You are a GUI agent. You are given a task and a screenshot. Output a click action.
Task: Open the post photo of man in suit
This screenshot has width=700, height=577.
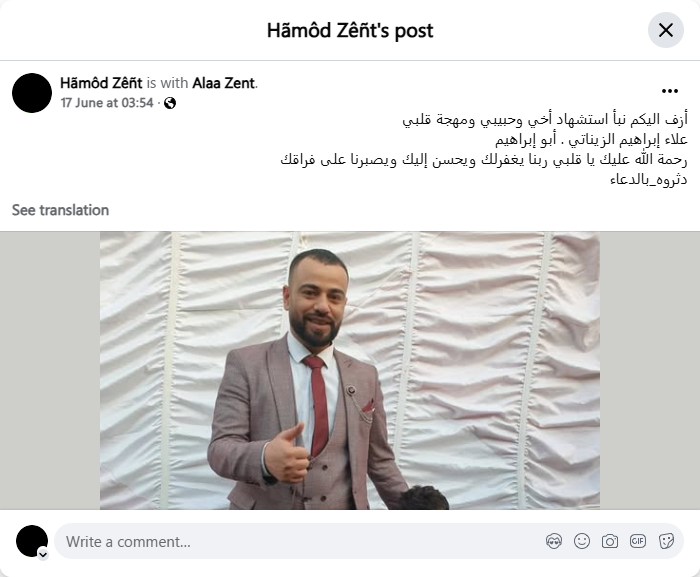[x=350, y=370]
